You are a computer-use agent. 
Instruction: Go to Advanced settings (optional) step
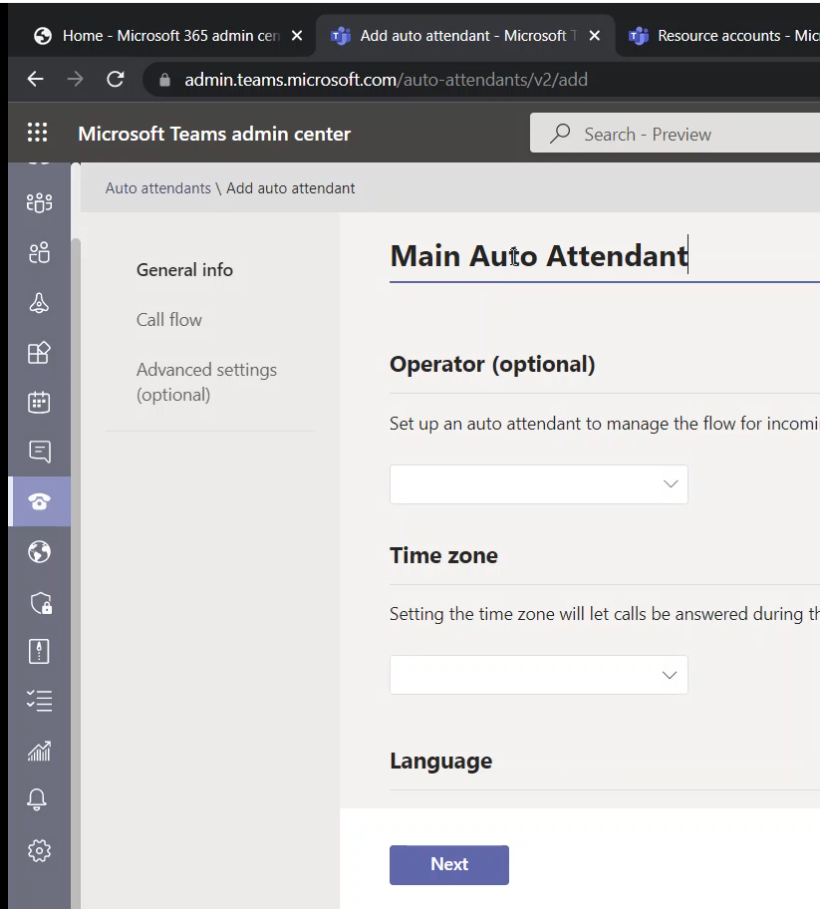[x=206, y=382]
